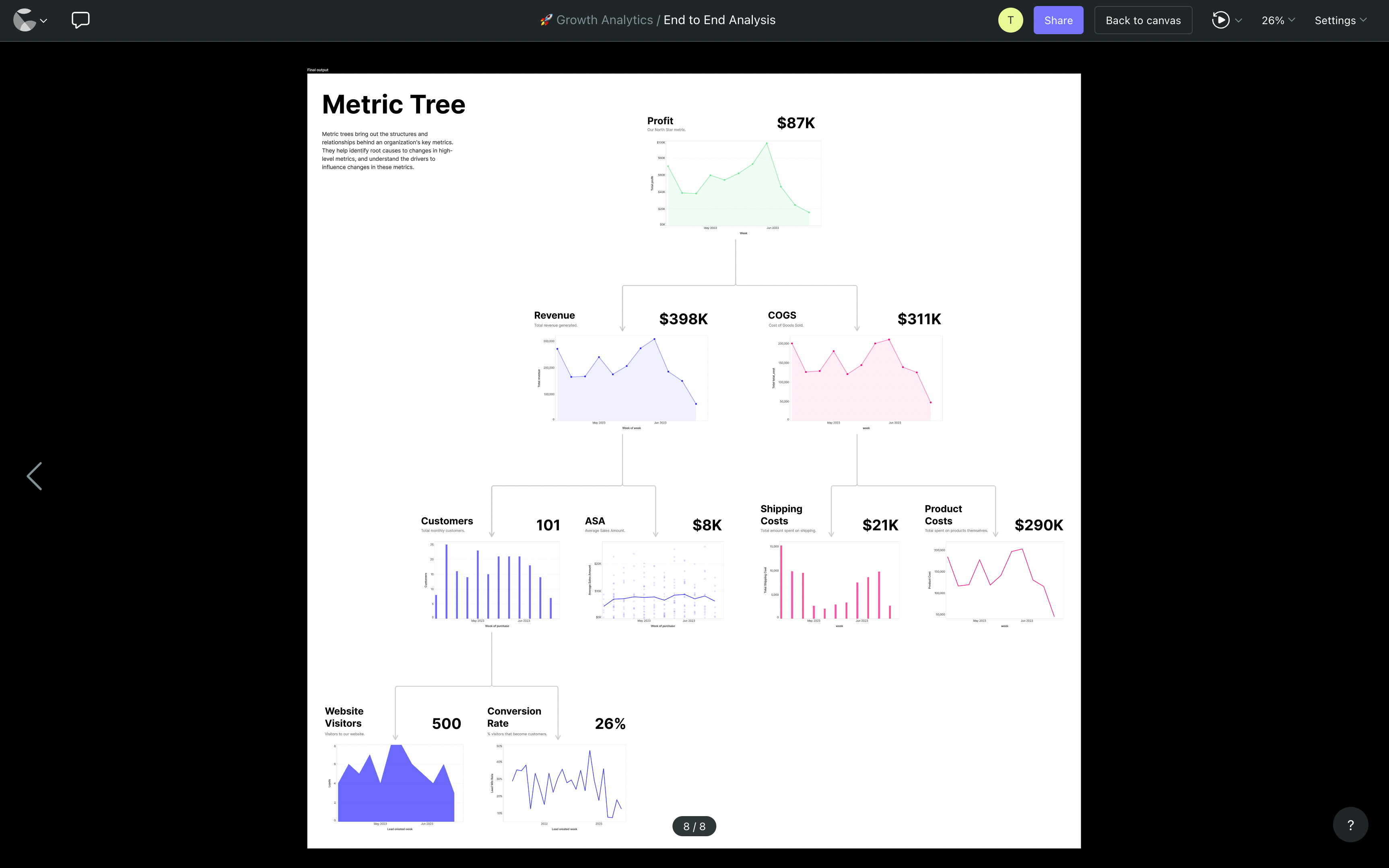
Task: Open the comments speech bubble
Action: pos(80,20)
